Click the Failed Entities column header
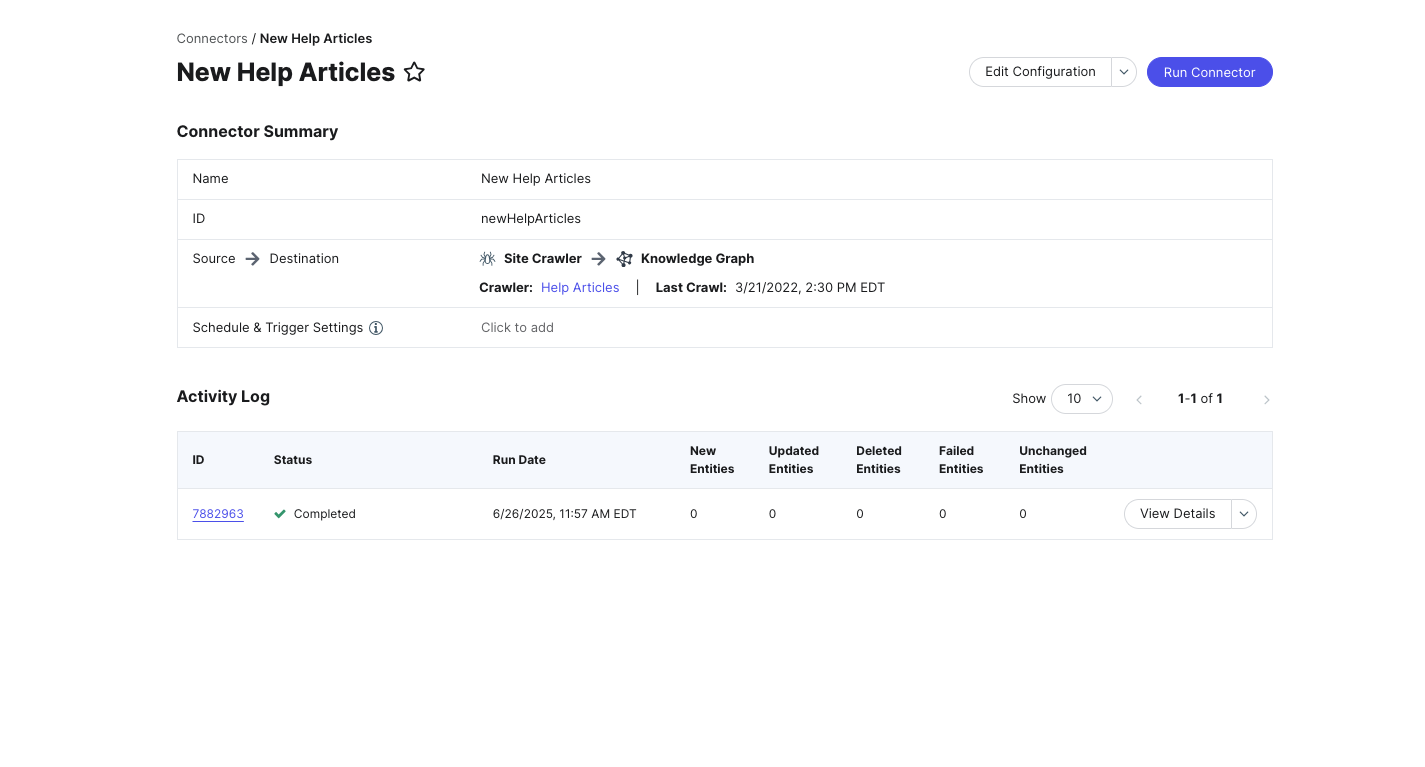This screenshot has width=1425, height=767. click(x=961, y=460)
